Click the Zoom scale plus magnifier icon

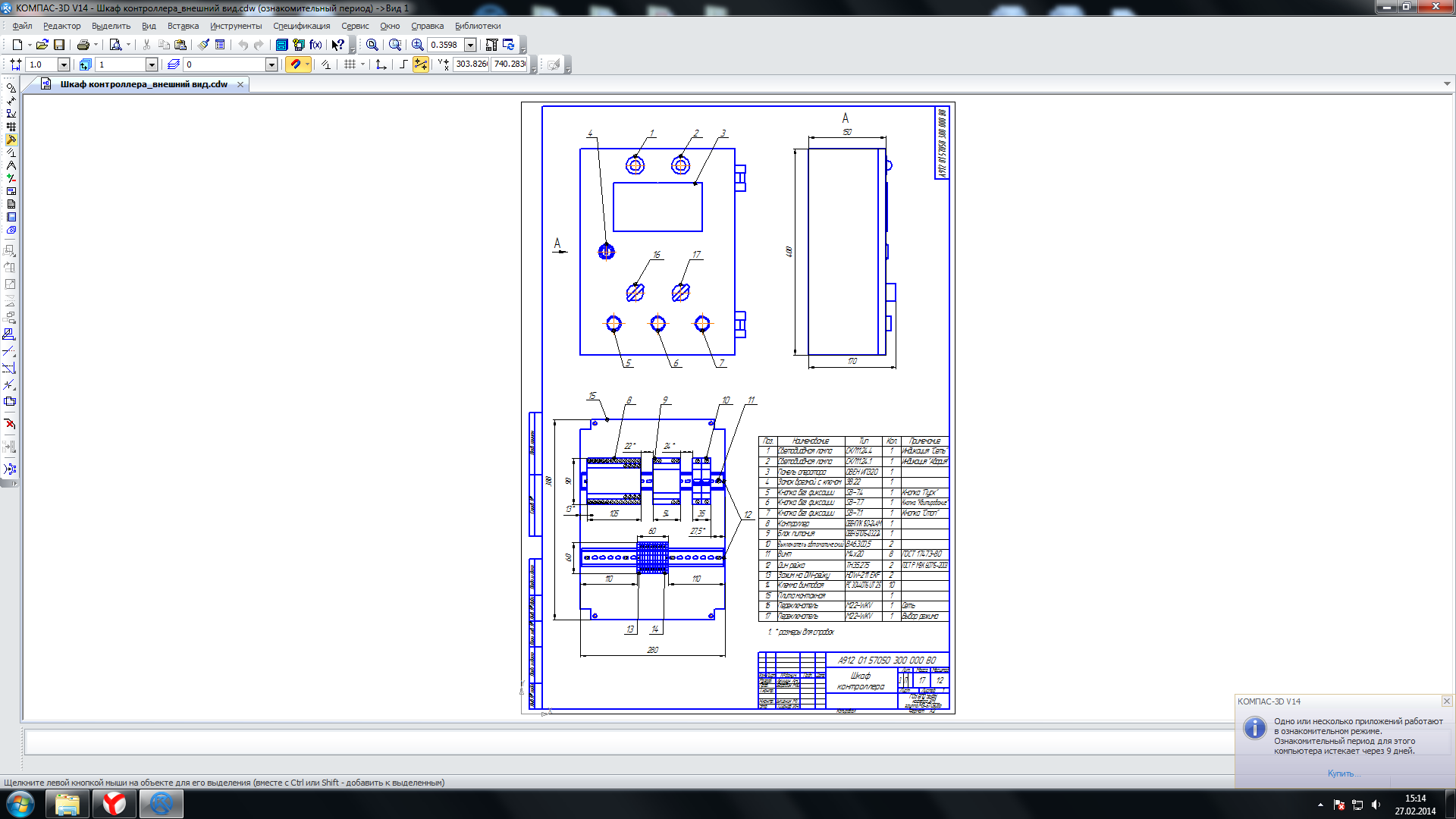pos(417,45)
